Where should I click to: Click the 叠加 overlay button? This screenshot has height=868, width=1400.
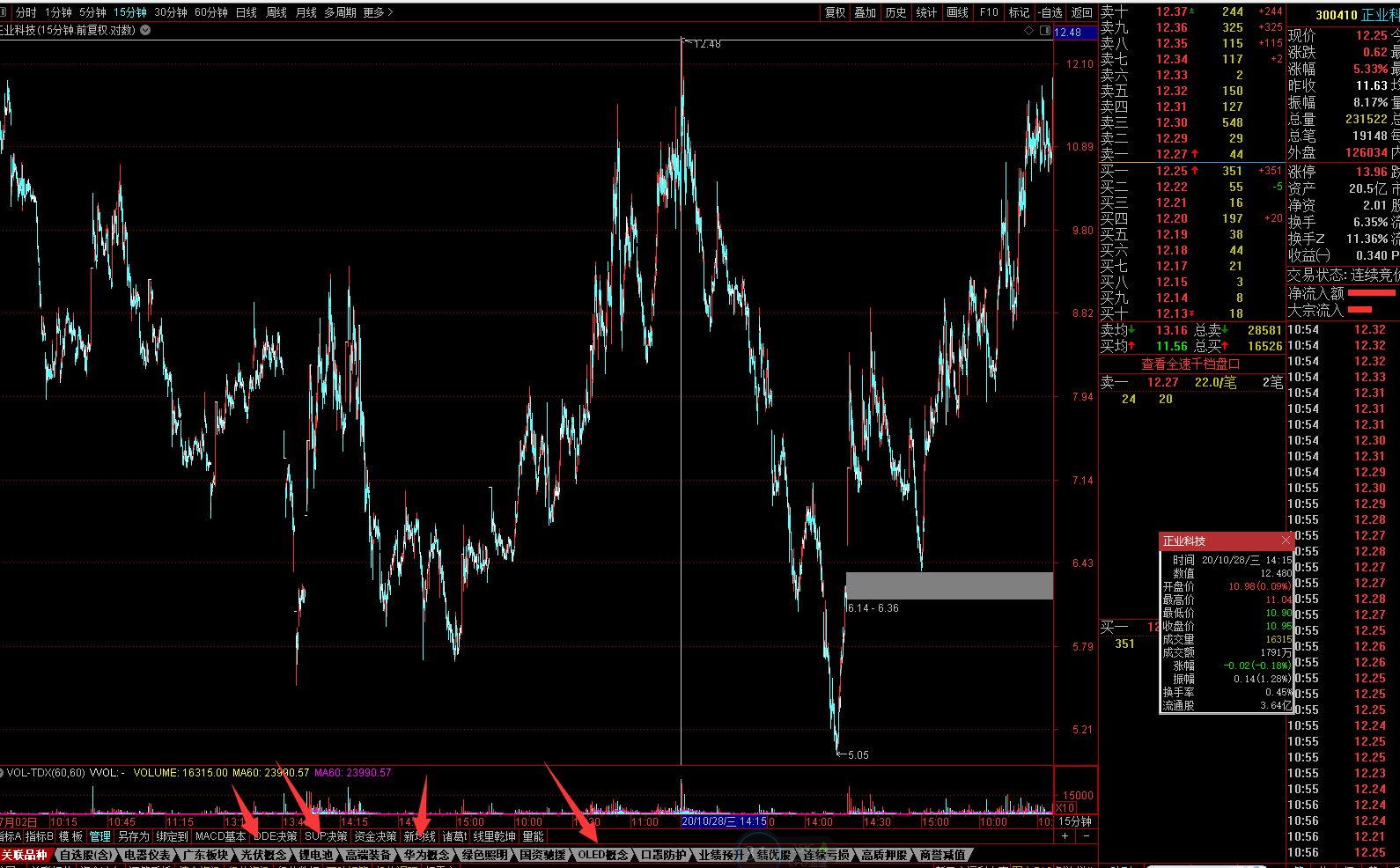(x=866, y=12)
